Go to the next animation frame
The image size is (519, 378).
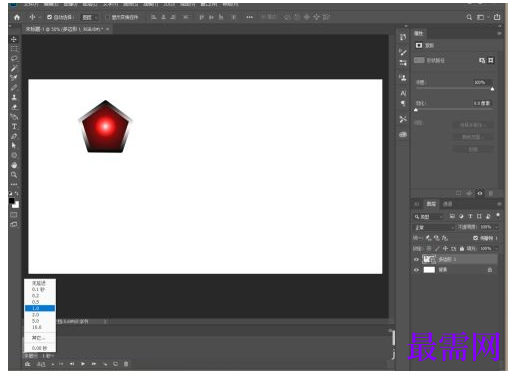[x=94, y=364]
